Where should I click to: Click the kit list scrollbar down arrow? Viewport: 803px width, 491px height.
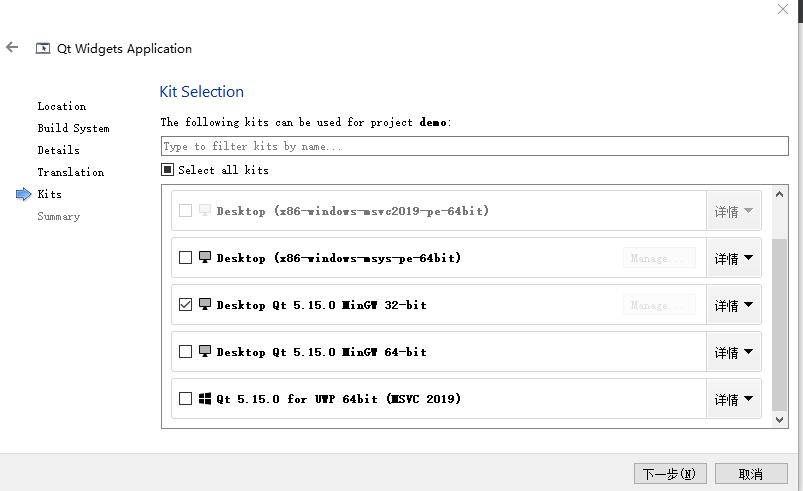779,420
